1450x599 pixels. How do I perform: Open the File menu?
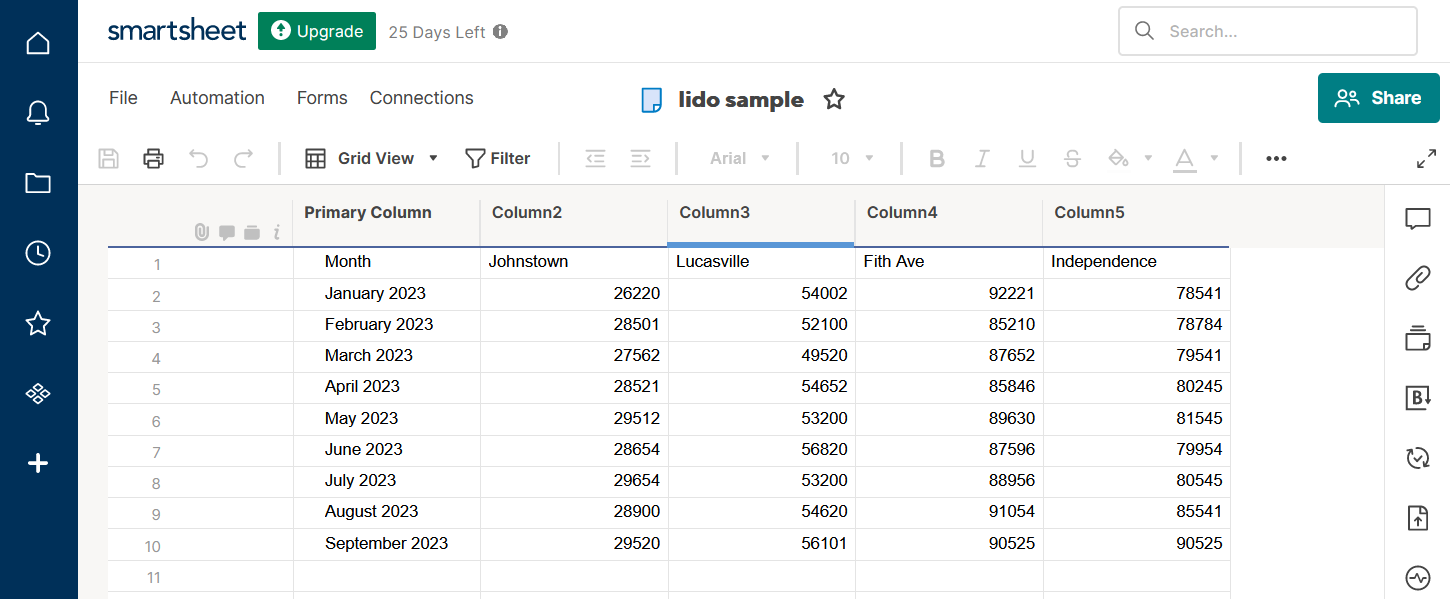[x=123, y=97]
